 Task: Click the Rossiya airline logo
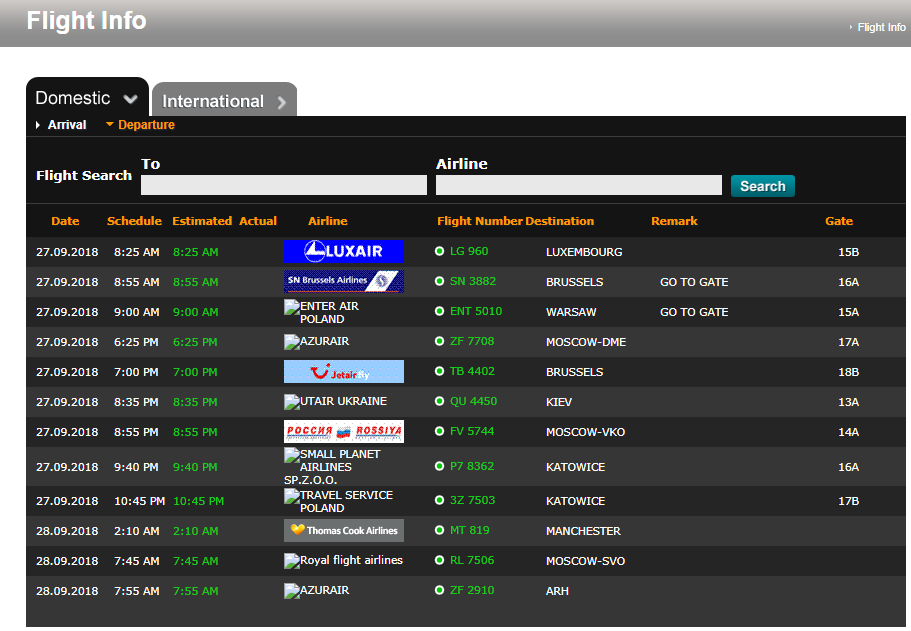pyautogui.click(x=343, y=432)
